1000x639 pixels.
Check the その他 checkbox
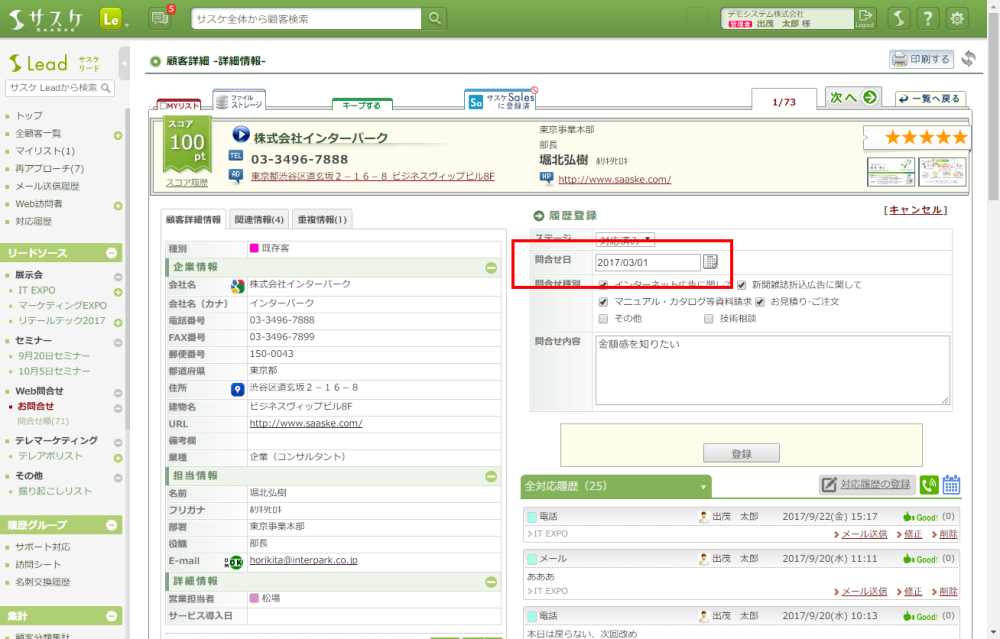(x=603, y=318)
